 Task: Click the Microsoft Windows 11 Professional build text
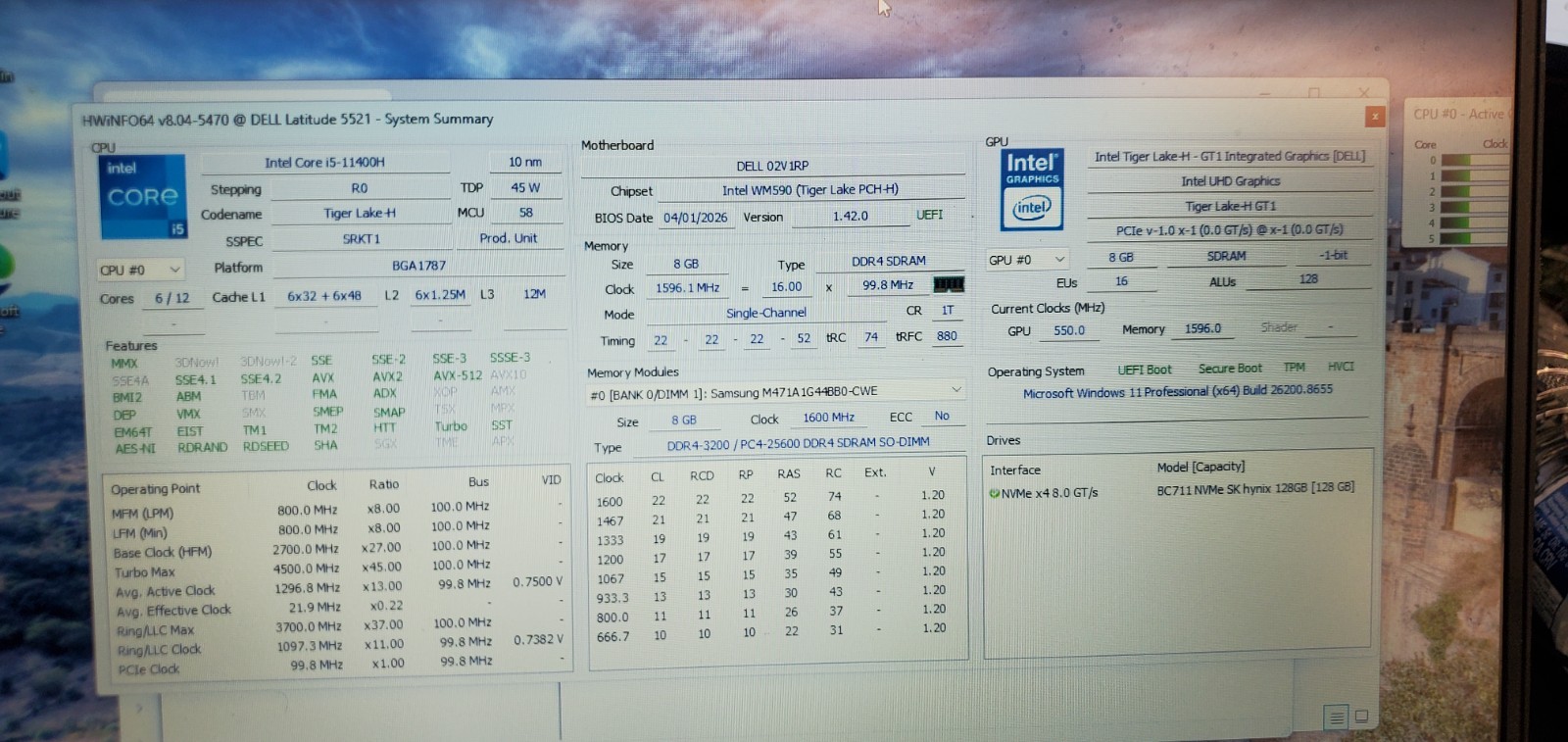click(1177, 391)
